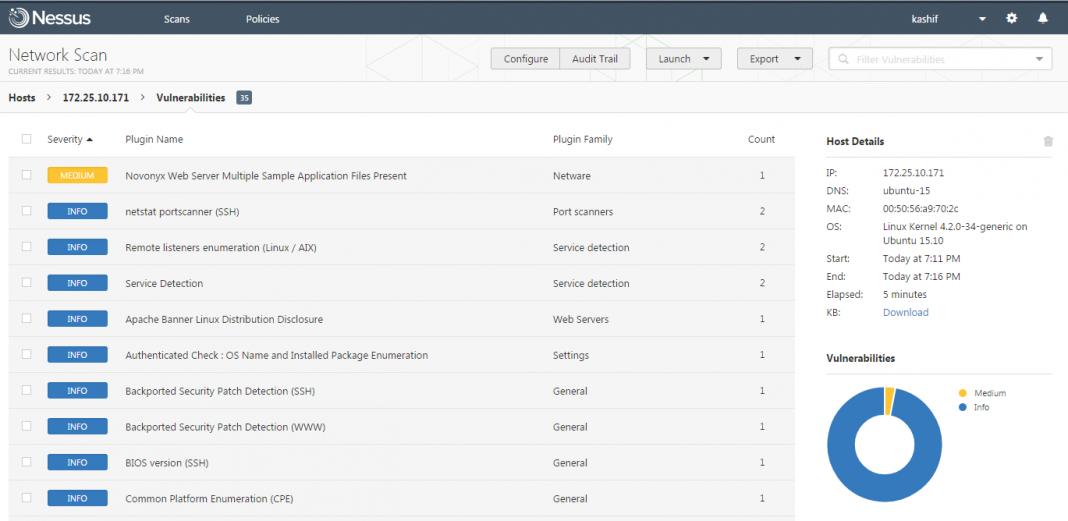Click the MAC address 00:50:56:a9:70:2c
Image resolution: width=1068 pixels, height=521 pixels.
click(x=919, y=208)
